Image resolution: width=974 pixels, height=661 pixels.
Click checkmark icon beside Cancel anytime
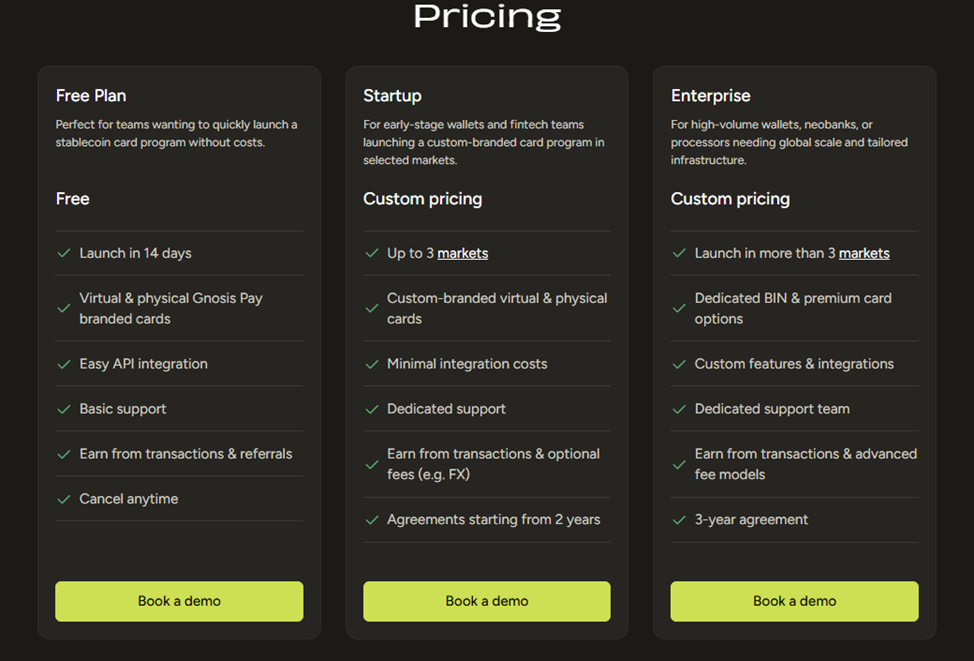click(64, 499)
